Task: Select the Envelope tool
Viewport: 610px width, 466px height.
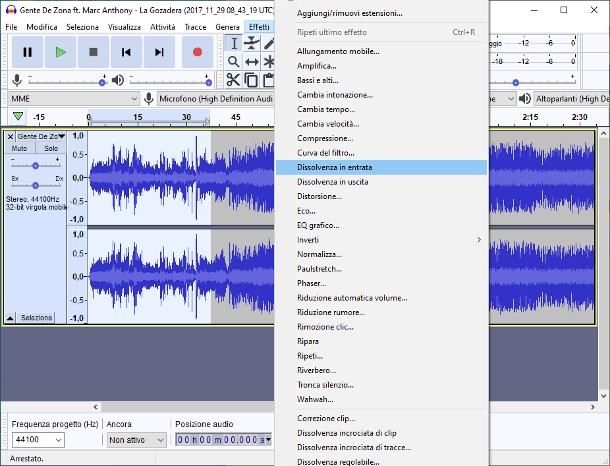Action: click(x=252, y=44)
